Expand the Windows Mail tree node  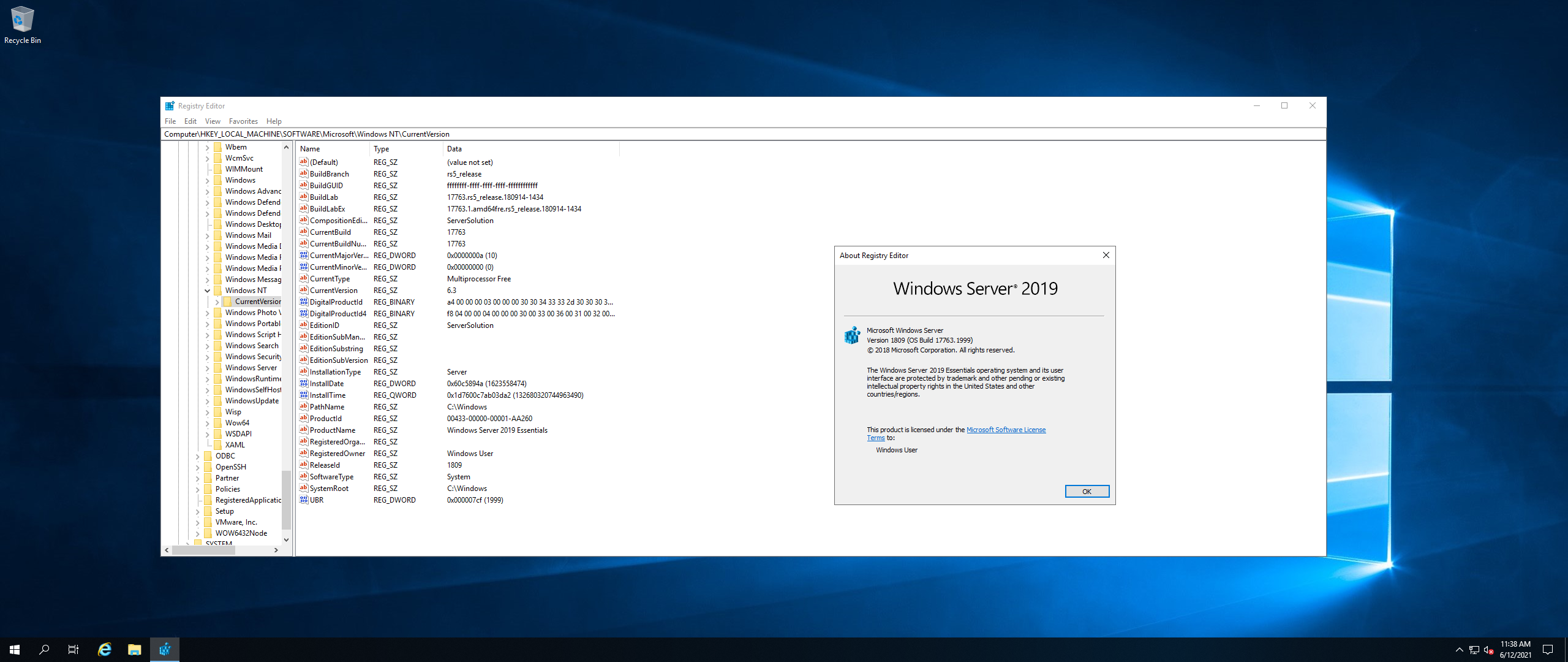point(207,235)
